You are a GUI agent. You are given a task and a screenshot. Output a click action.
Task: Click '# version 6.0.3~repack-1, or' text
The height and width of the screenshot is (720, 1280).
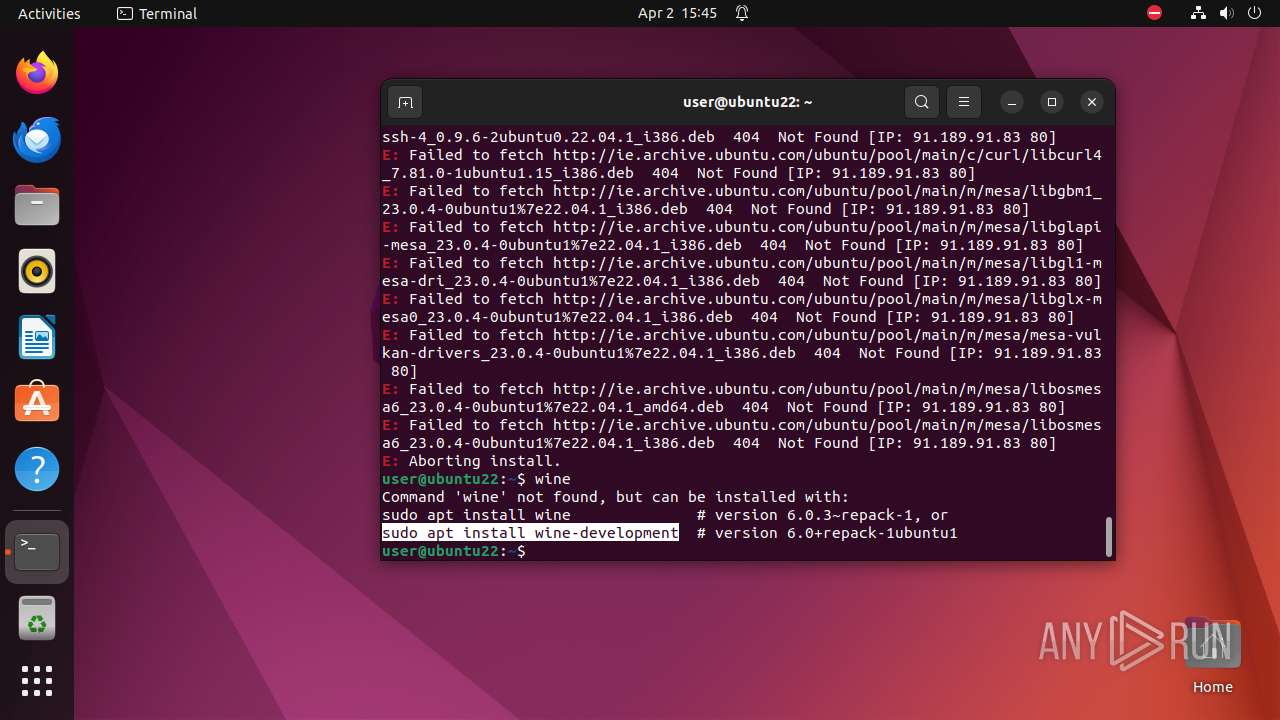[822, 515]
